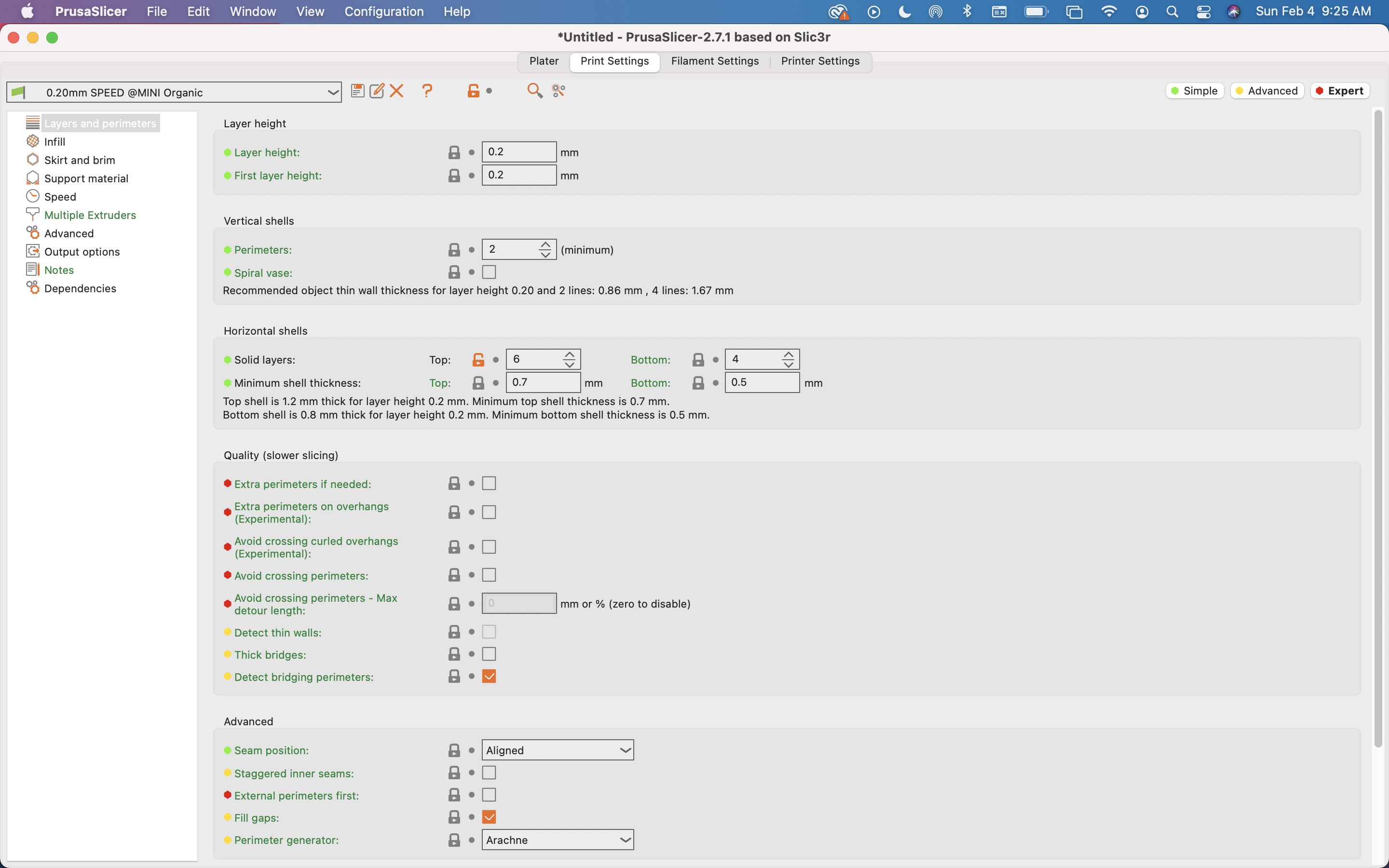Screen dimensions: 1389x868
Task: Open the settings search magnifier icon
Action: tap(534, 91)
